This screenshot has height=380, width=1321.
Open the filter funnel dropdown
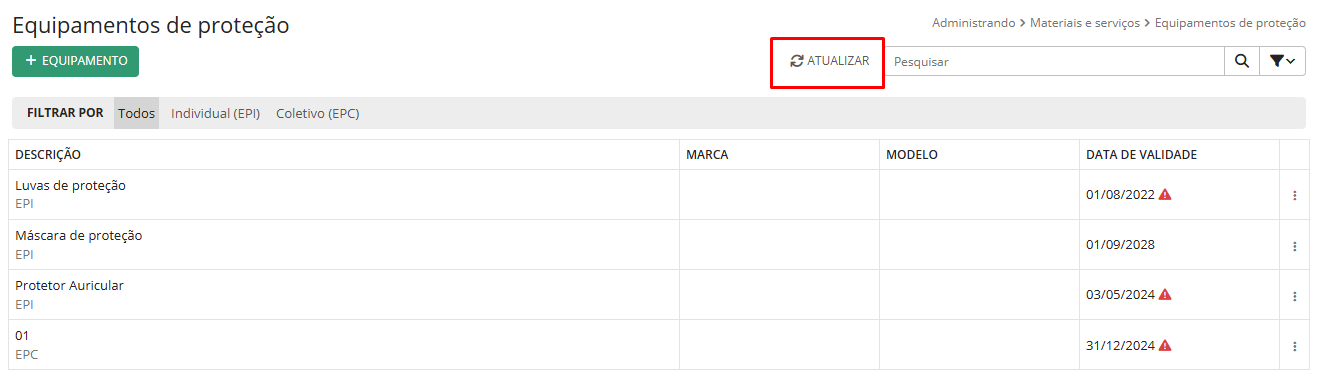tap(1282, 61)
